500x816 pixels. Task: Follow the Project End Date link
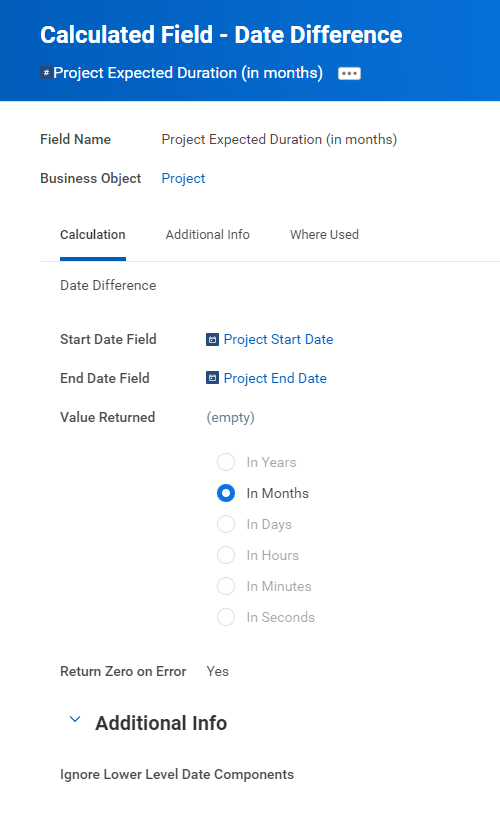[x=275, y=378]
